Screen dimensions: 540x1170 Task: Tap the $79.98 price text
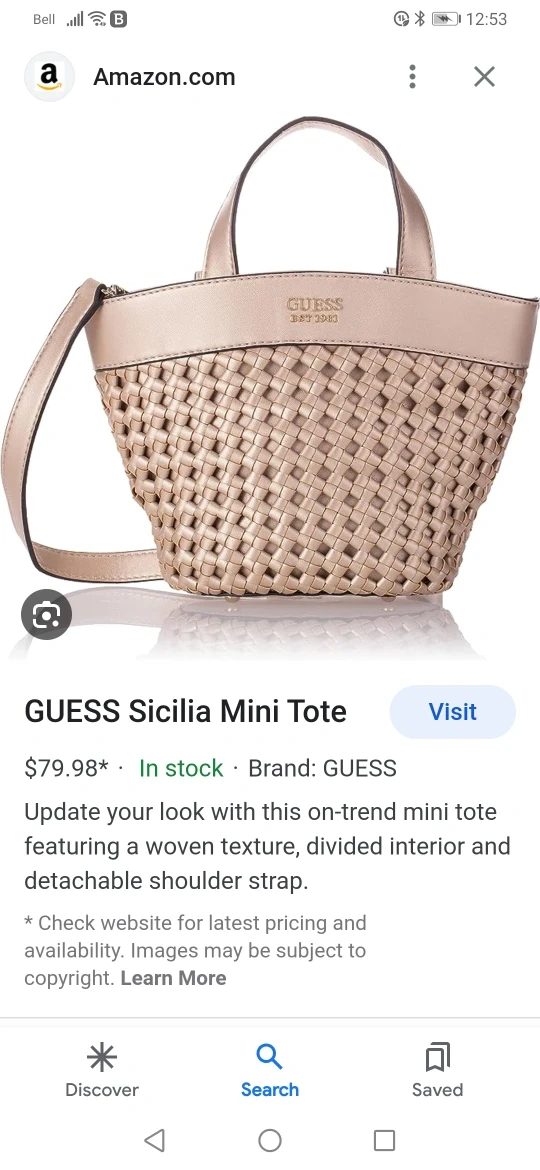66,769
